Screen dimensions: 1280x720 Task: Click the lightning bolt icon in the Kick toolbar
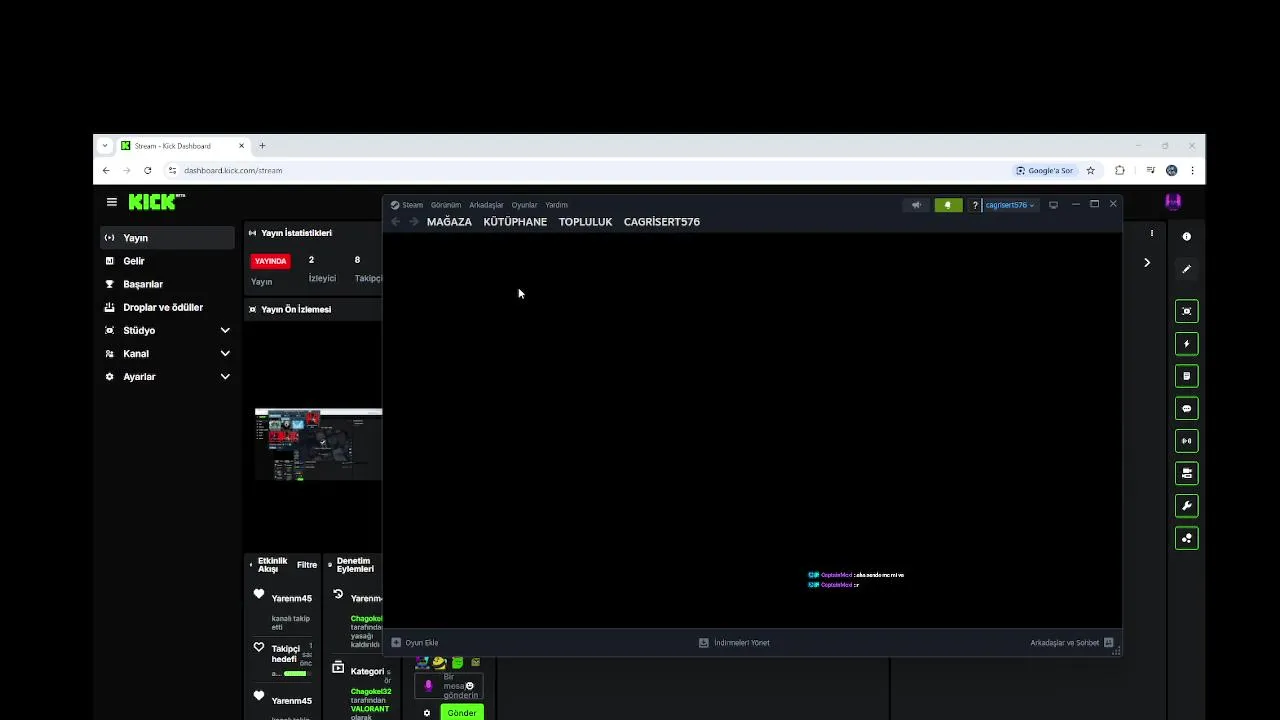(x=1187, y=344)
